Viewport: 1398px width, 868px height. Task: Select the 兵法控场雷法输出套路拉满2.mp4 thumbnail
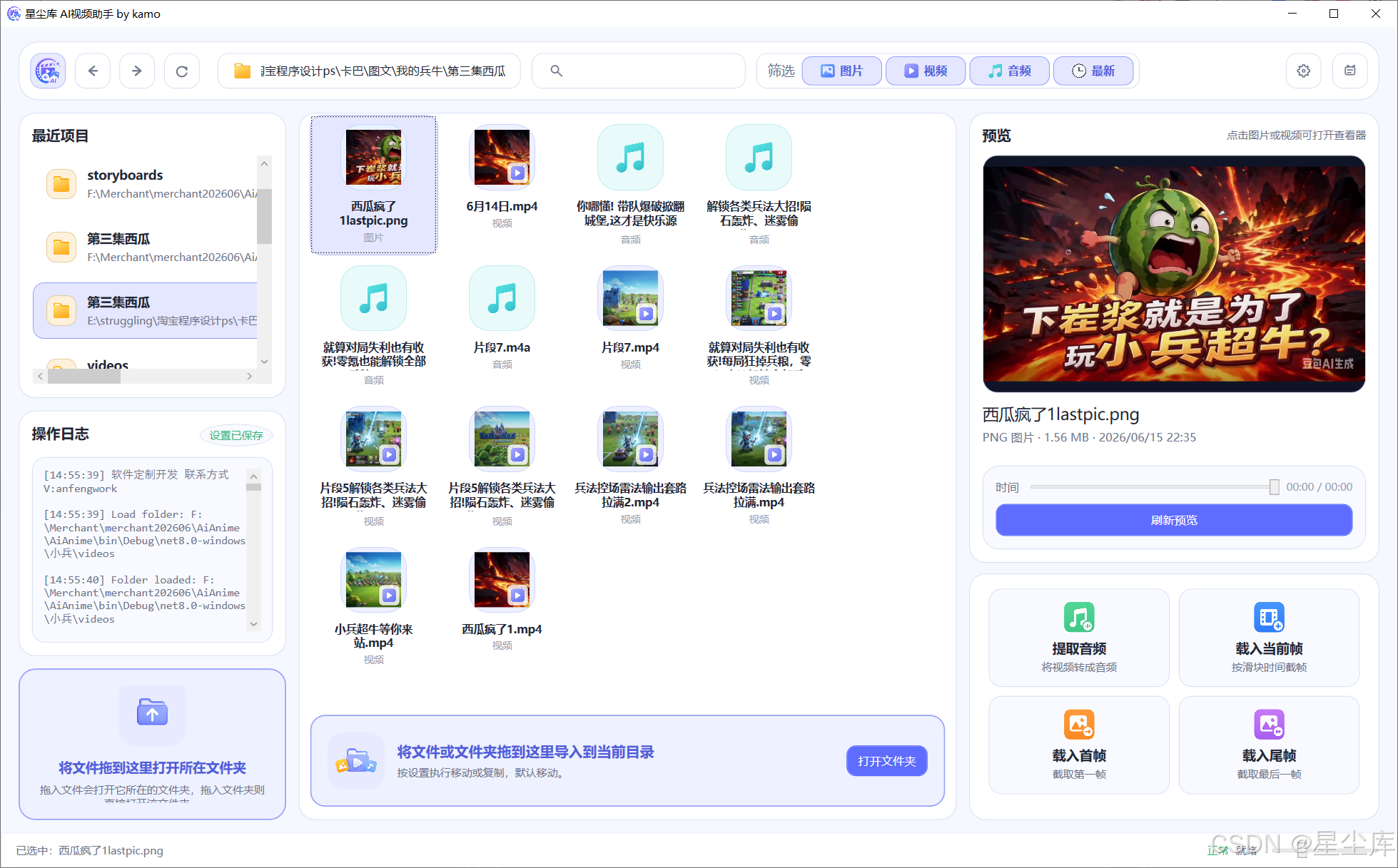coord(630,439)
